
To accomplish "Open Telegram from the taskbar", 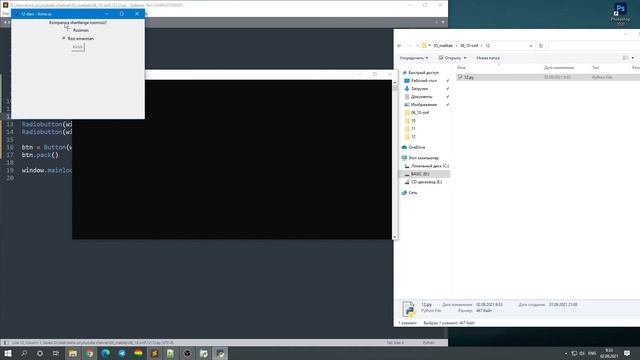I will pos(122,353).
